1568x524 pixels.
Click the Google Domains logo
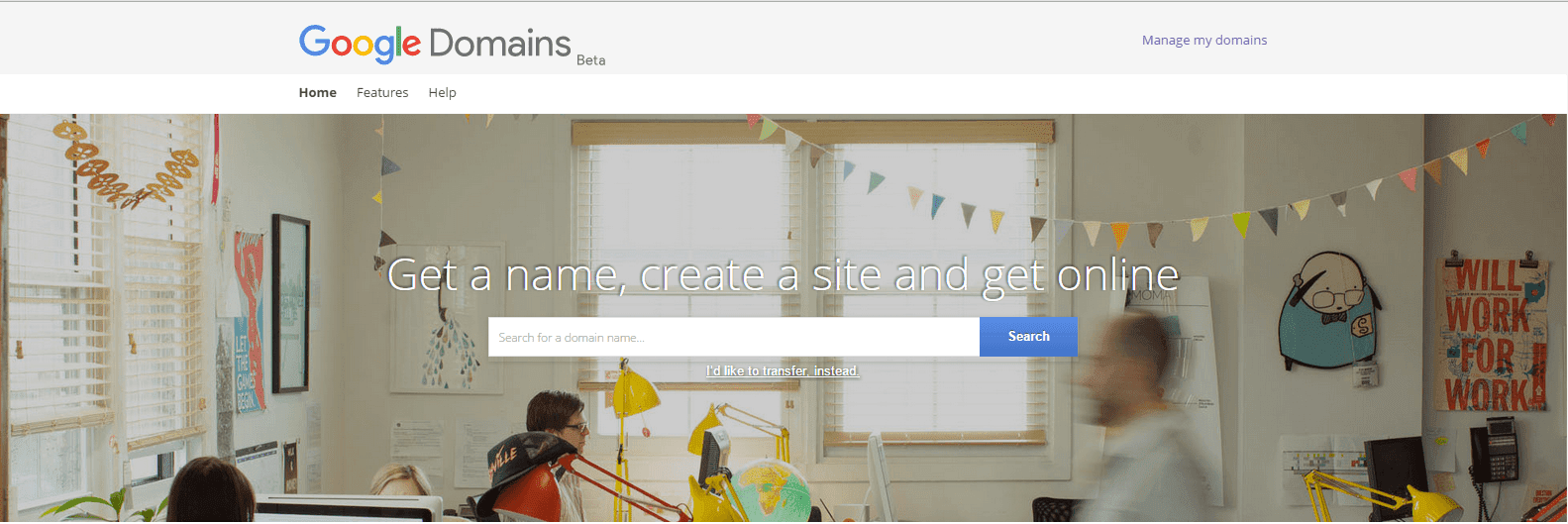(x=435, y=44)
